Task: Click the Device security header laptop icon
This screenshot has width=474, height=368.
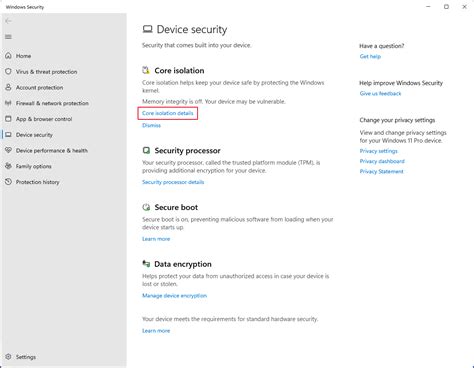Action: coord(147,29)
